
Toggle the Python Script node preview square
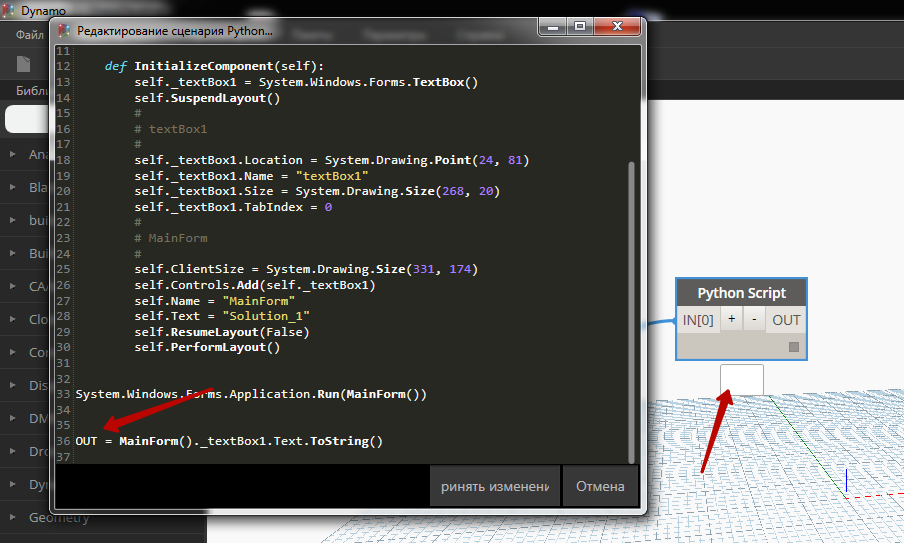pyautogui.click(x=794, y=347)
